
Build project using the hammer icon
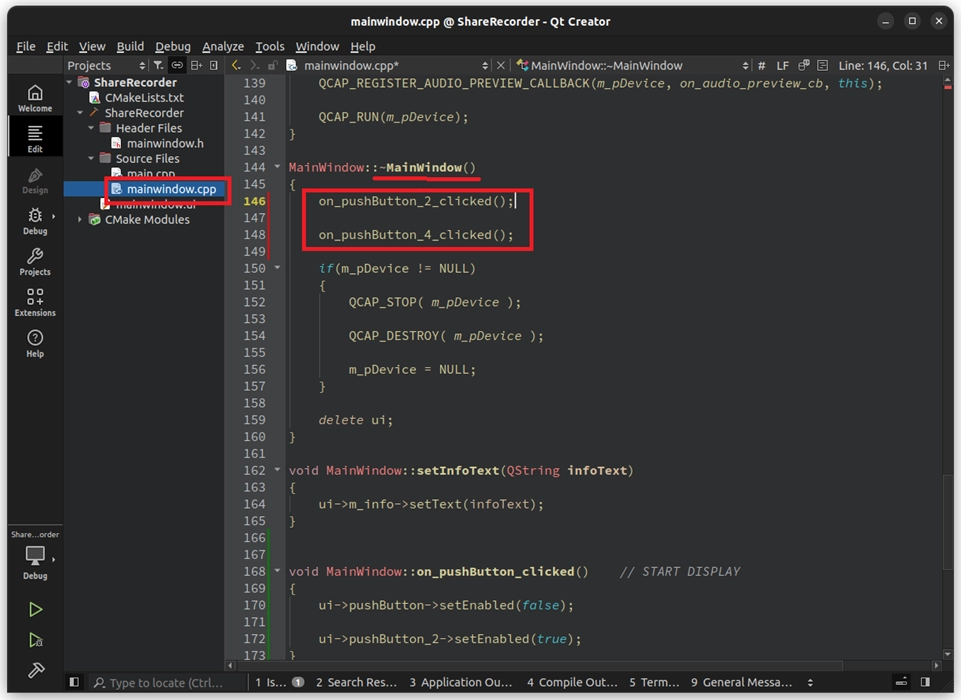(36, 670)
